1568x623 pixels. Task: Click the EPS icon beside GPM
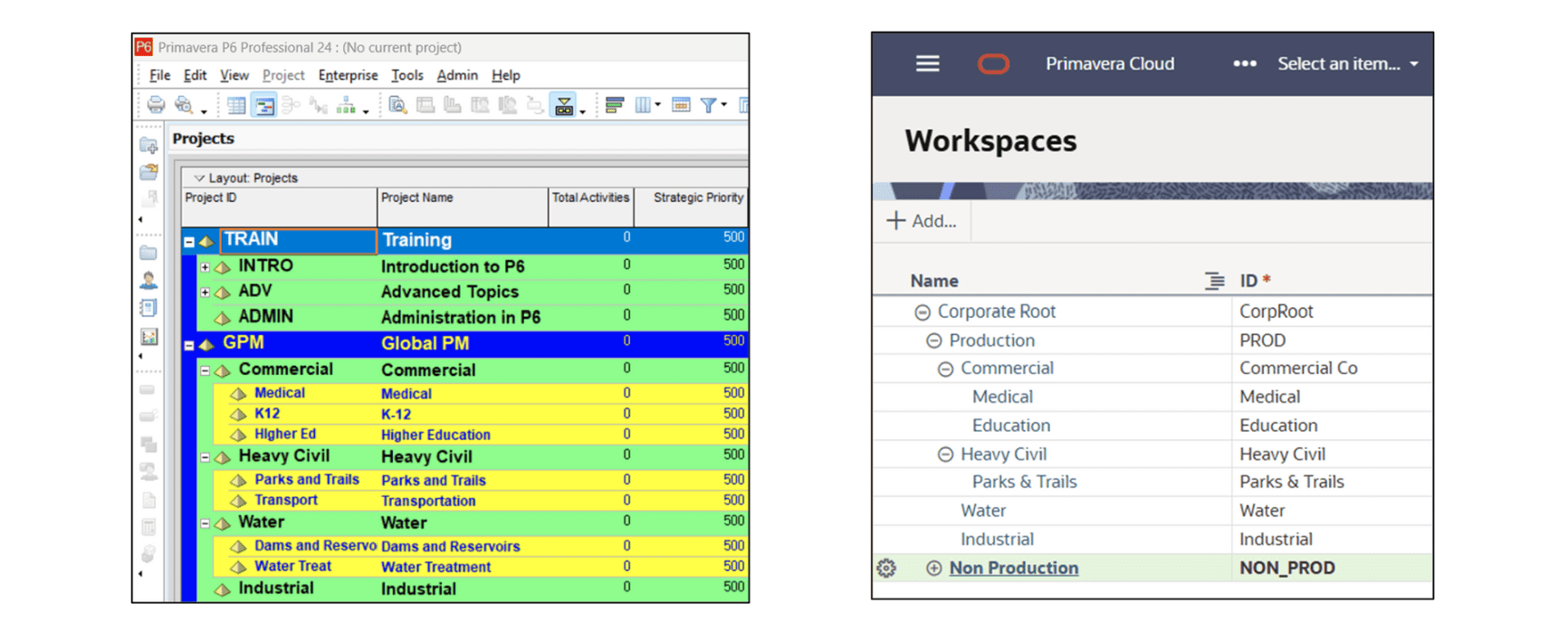point(206,345)
